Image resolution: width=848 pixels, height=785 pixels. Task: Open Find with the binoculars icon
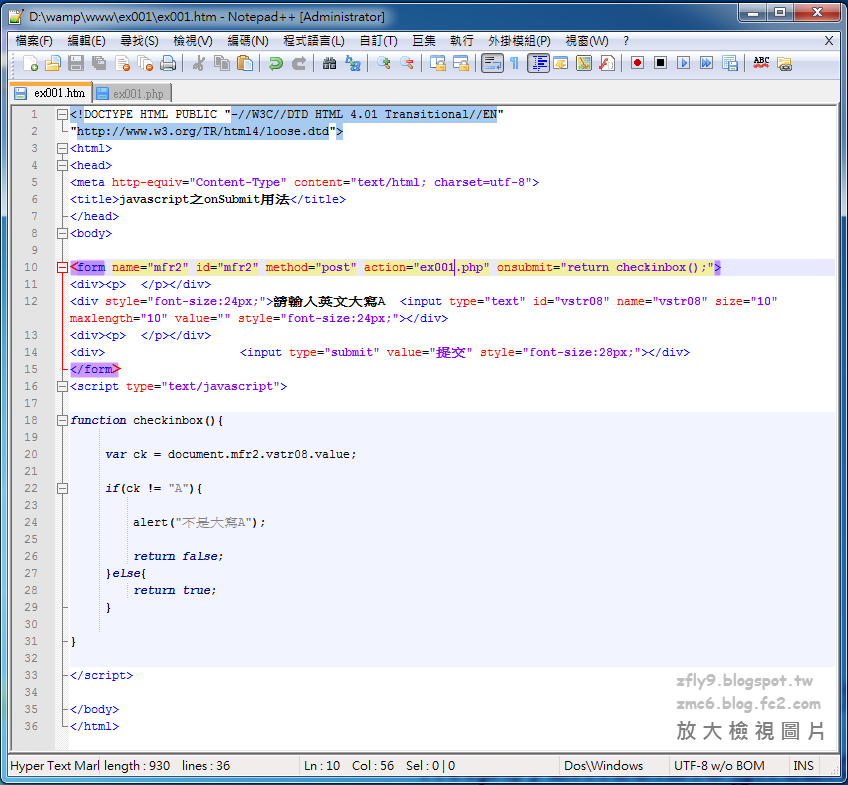pos(329,63)
